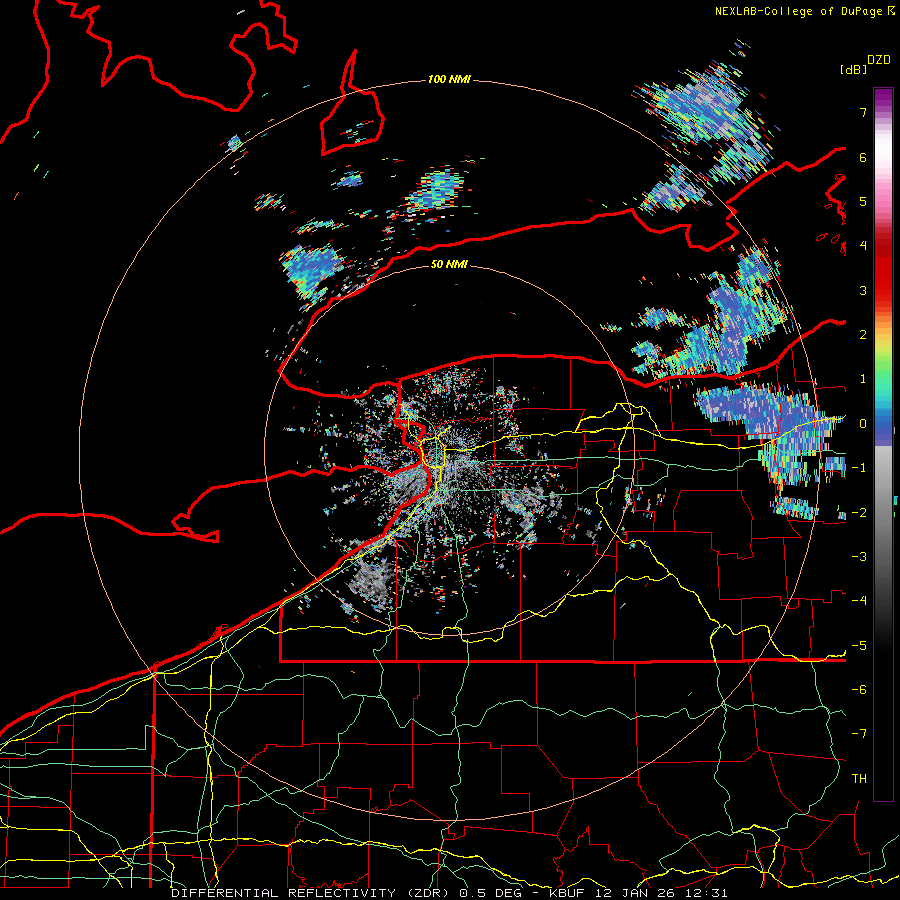Click the gray -2 dB band of color bar

[x=883, y=512]
